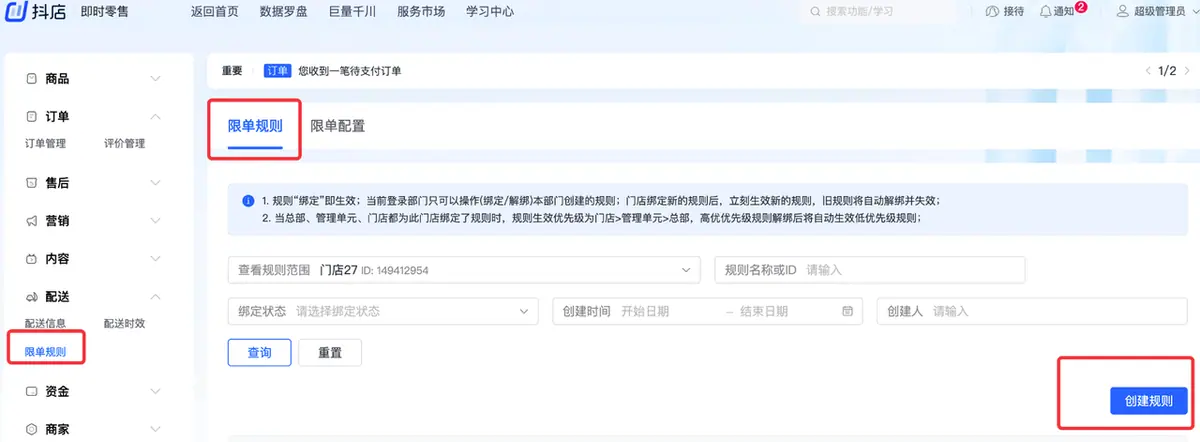
Task: Open 配送信息 in sidebar
Action: [45, 324]
